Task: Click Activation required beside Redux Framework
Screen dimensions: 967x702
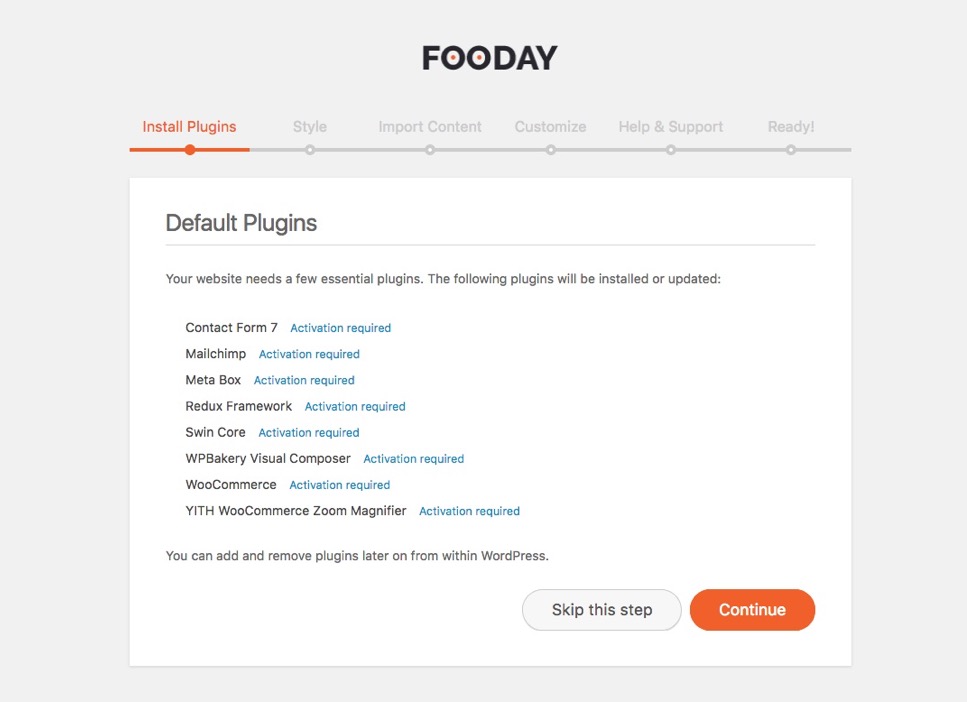Action: pyautogui.click(x=355, y=407)
